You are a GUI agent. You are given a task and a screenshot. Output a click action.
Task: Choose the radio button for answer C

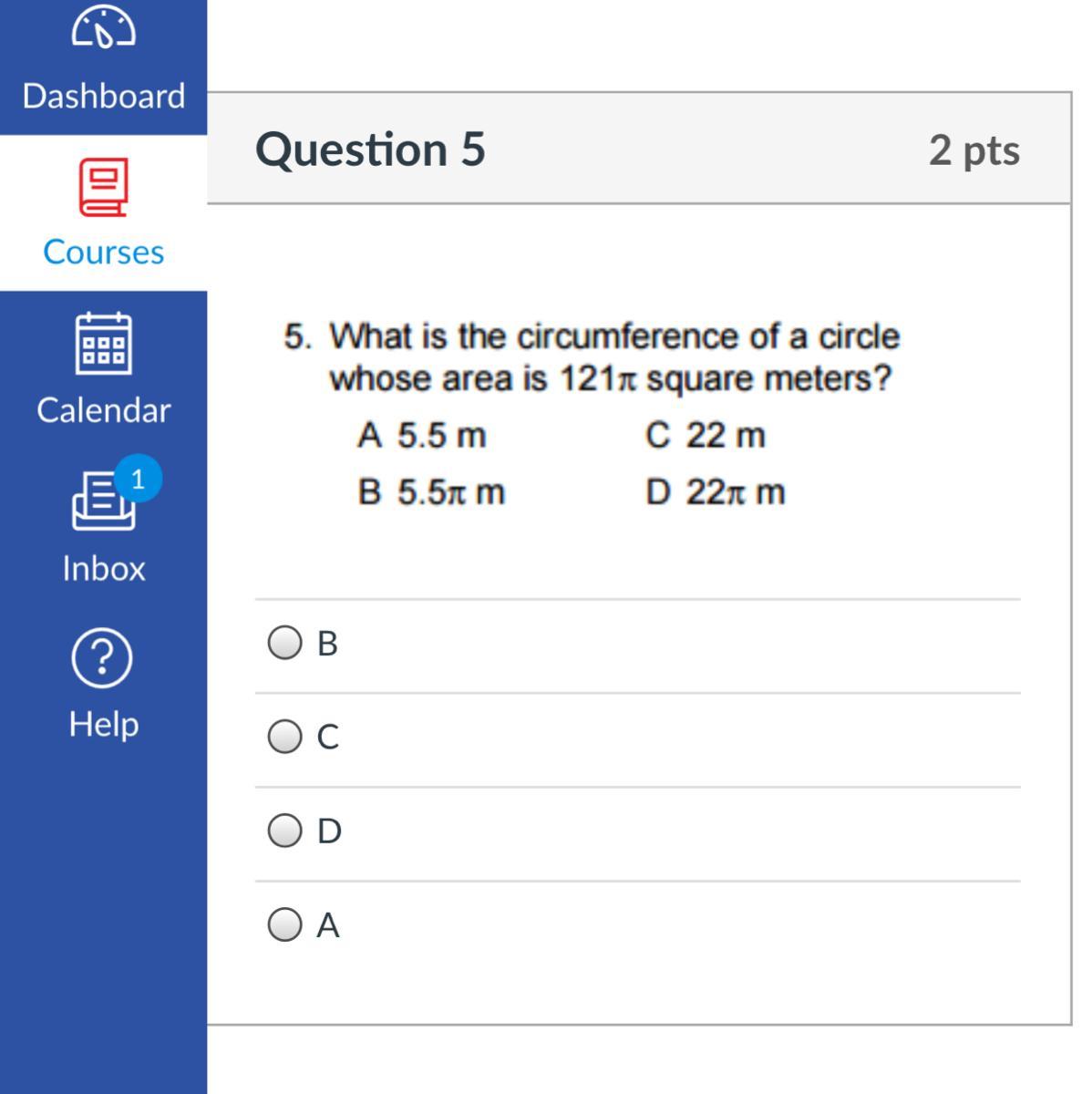coord(284,737)
